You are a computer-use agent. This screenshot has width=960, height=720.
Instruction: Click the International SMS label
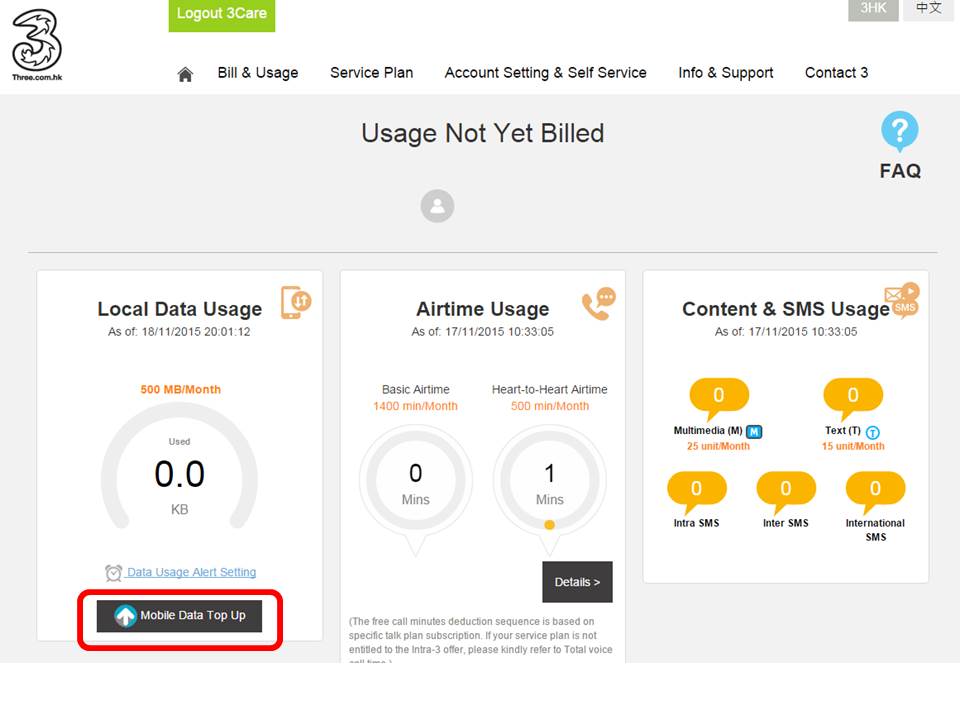[x=876, y=530]
